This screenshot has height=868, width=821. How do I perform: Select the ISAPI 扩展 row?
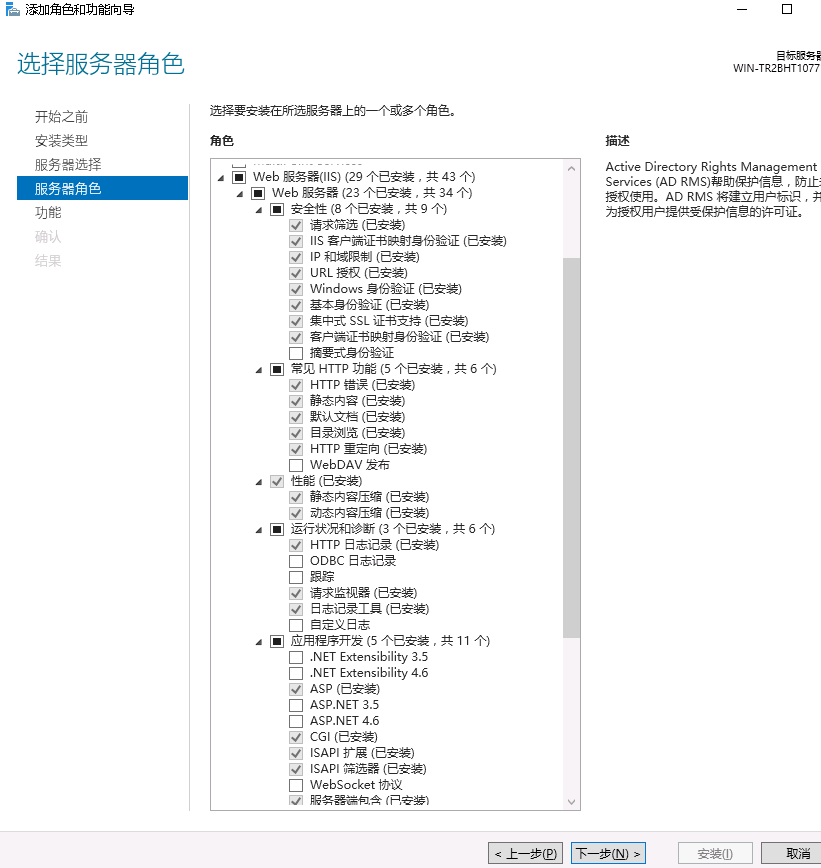pyautogui.click(x=362, y=753)
